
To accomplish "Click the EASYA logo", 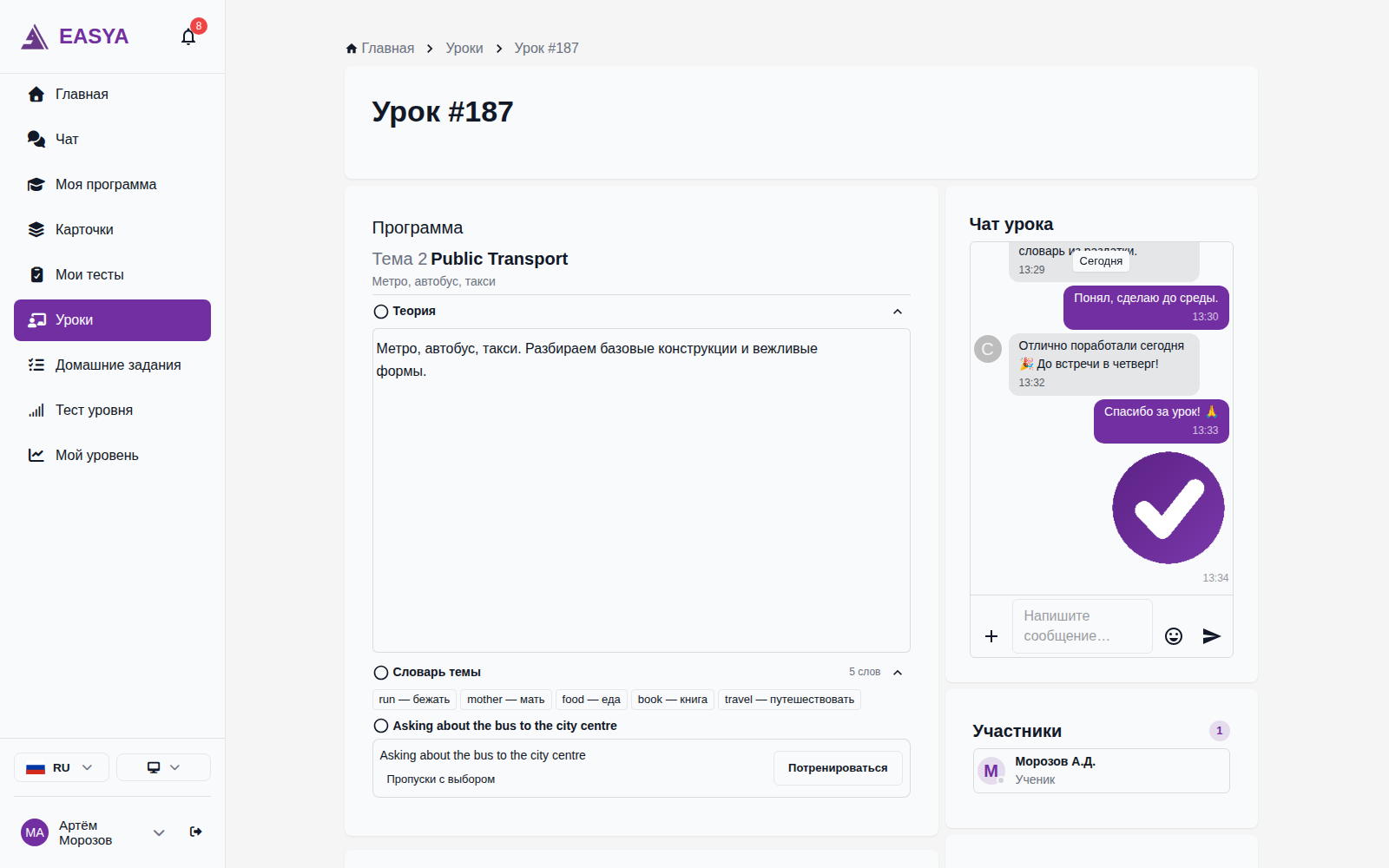I will [x=75, y=36].
